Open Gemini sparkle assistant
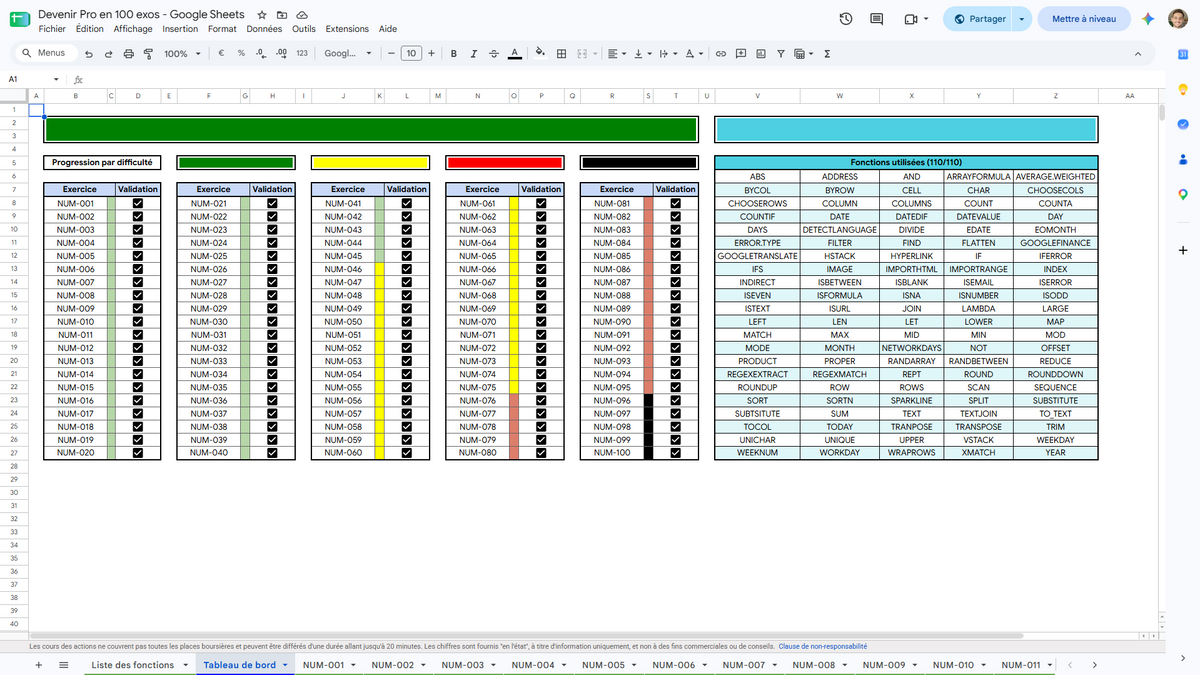This screenshot has width=1200, height=675. (1148, 19)
